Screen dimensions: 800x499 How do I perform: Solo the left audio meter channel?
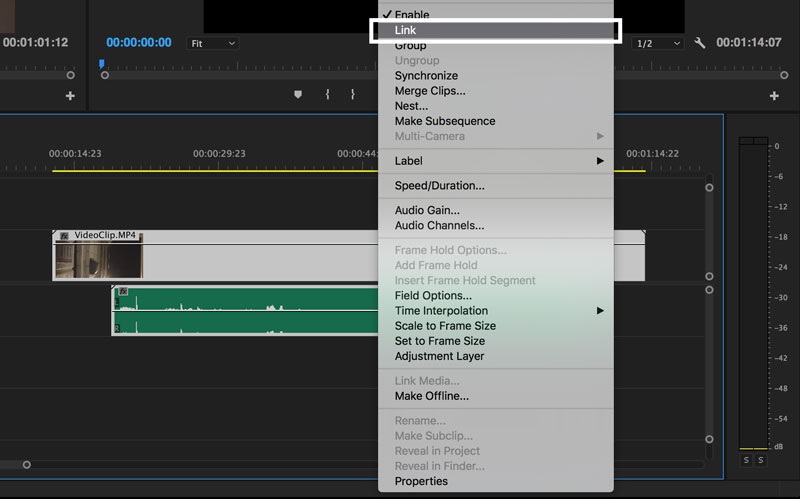(746, 459)
